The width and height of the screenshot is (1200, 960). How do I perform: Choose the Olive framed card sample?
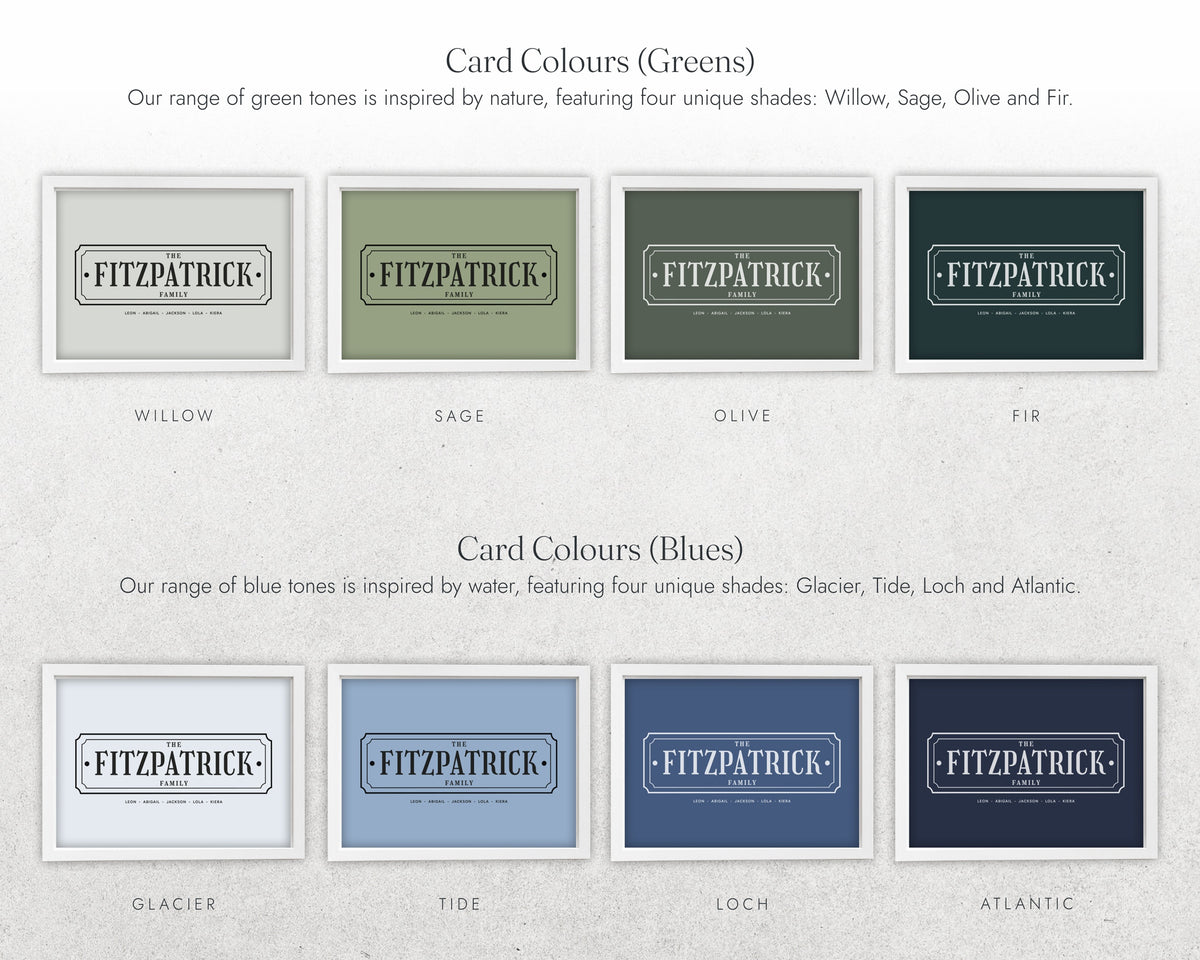tap(742, 275)
